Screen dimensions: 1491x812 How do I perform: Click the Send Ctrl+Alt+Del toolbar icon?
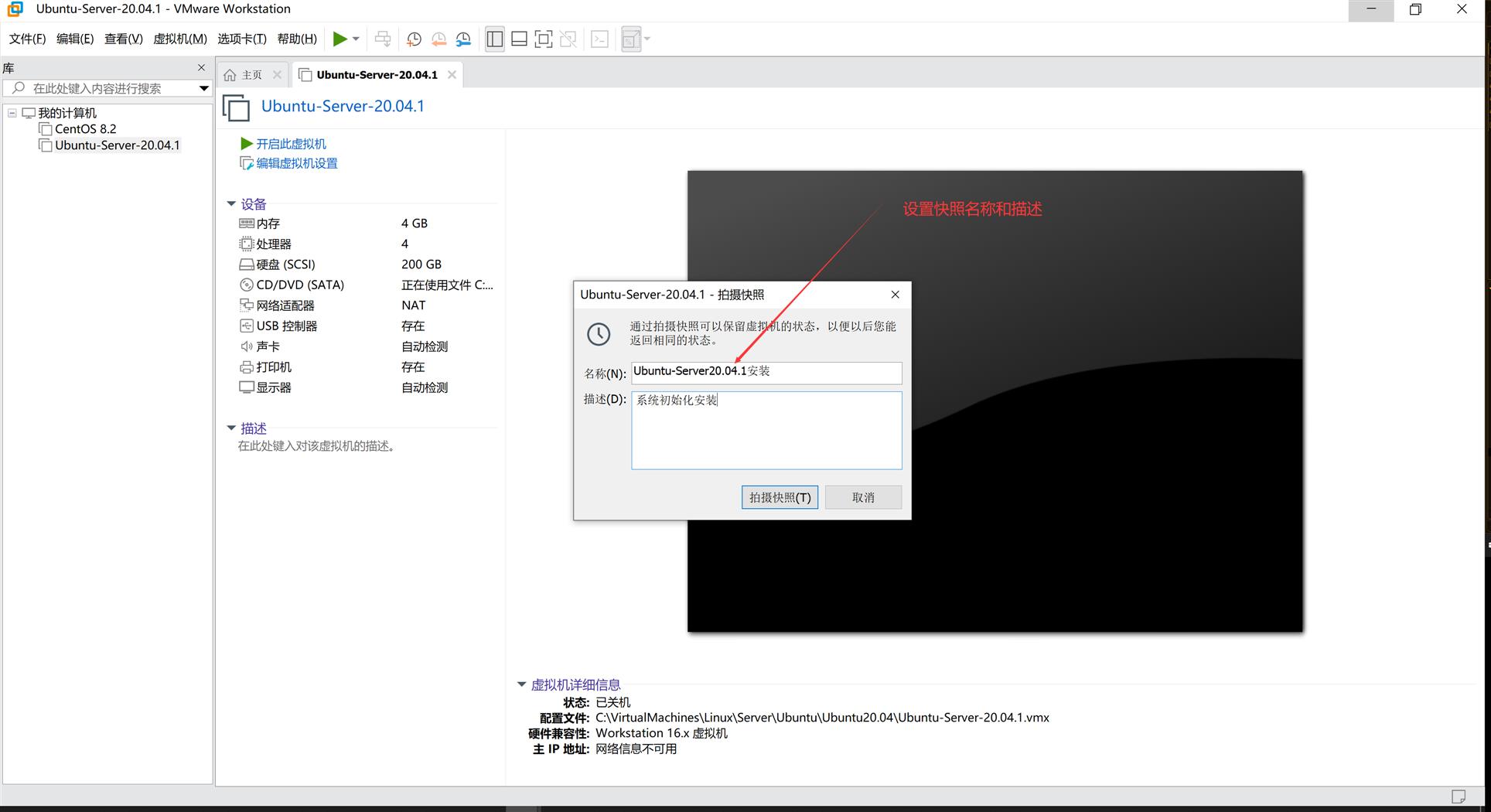click(382, 39)
